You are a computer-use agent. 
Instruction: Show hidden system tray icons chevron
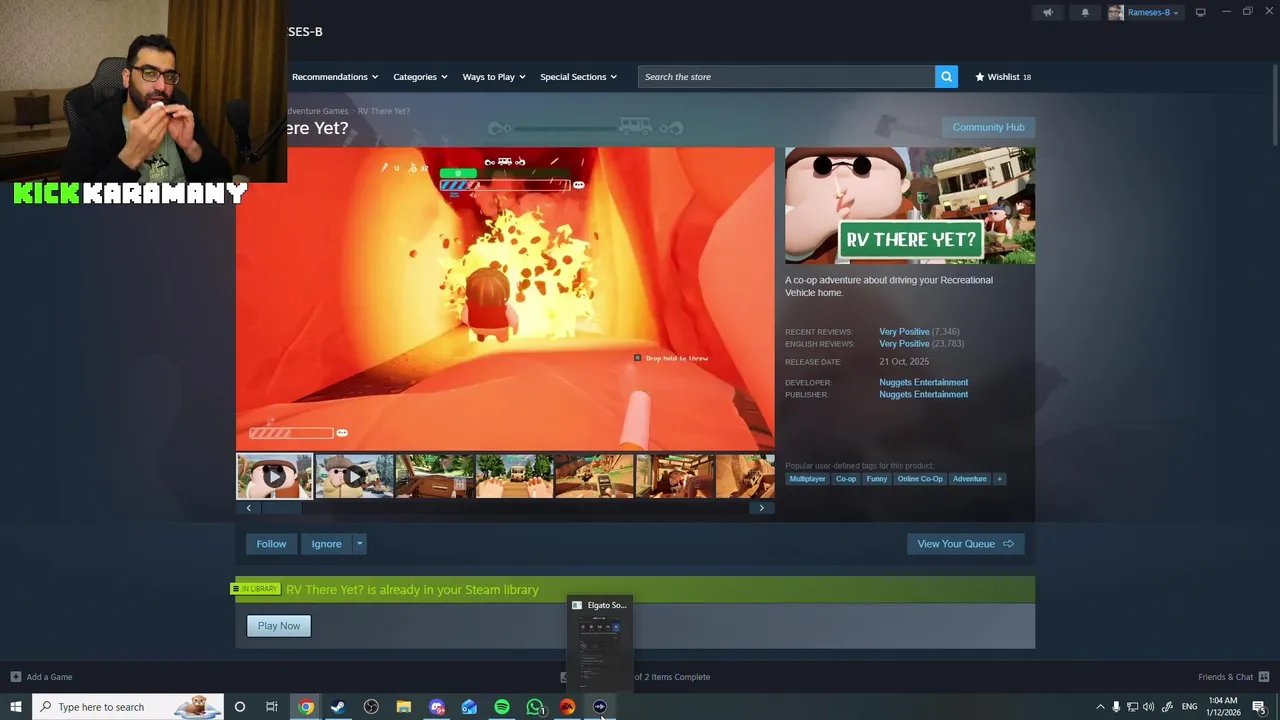click(x=1100, y=707)
